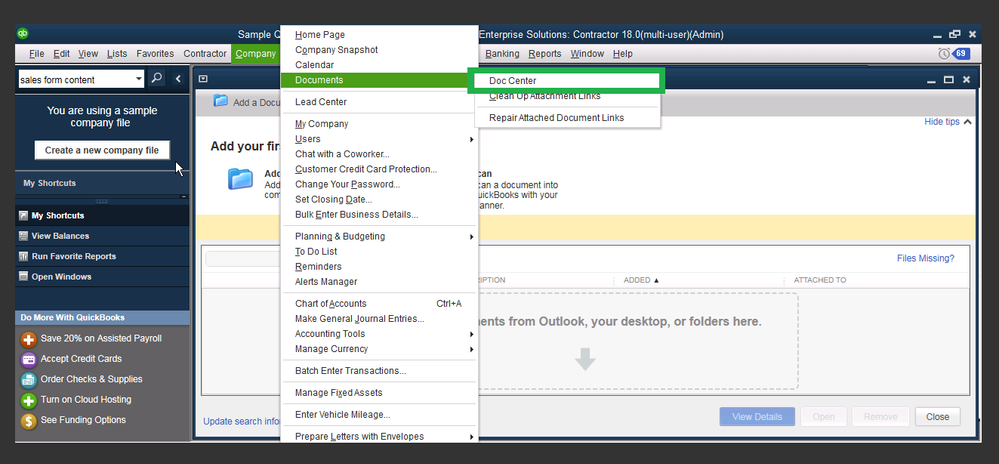Screen dimensions: 999x464
Task: Click ATTACHED TO column header
Action: [819, 280]
